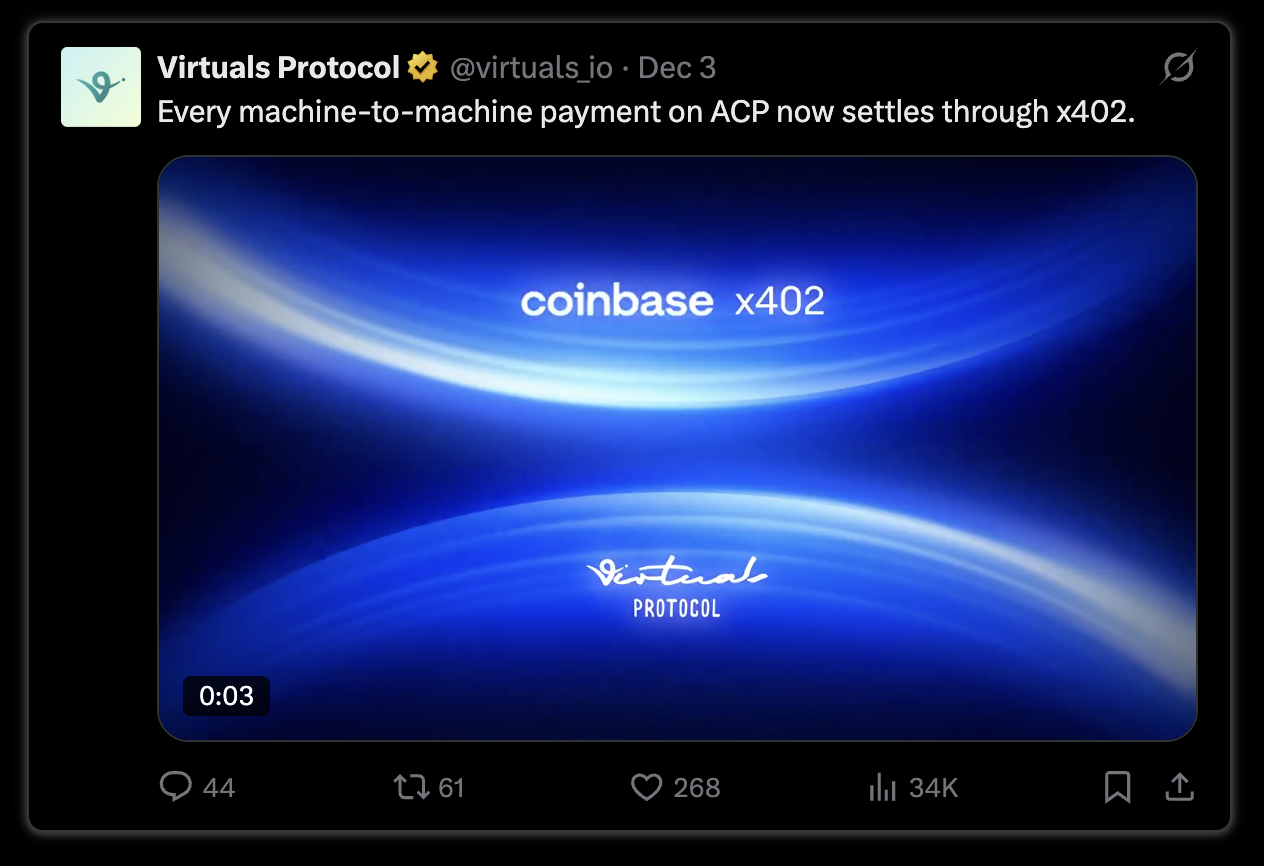1264x866 pixels.
Task: Click the 61 reposts count
Action: coord(451,788)
